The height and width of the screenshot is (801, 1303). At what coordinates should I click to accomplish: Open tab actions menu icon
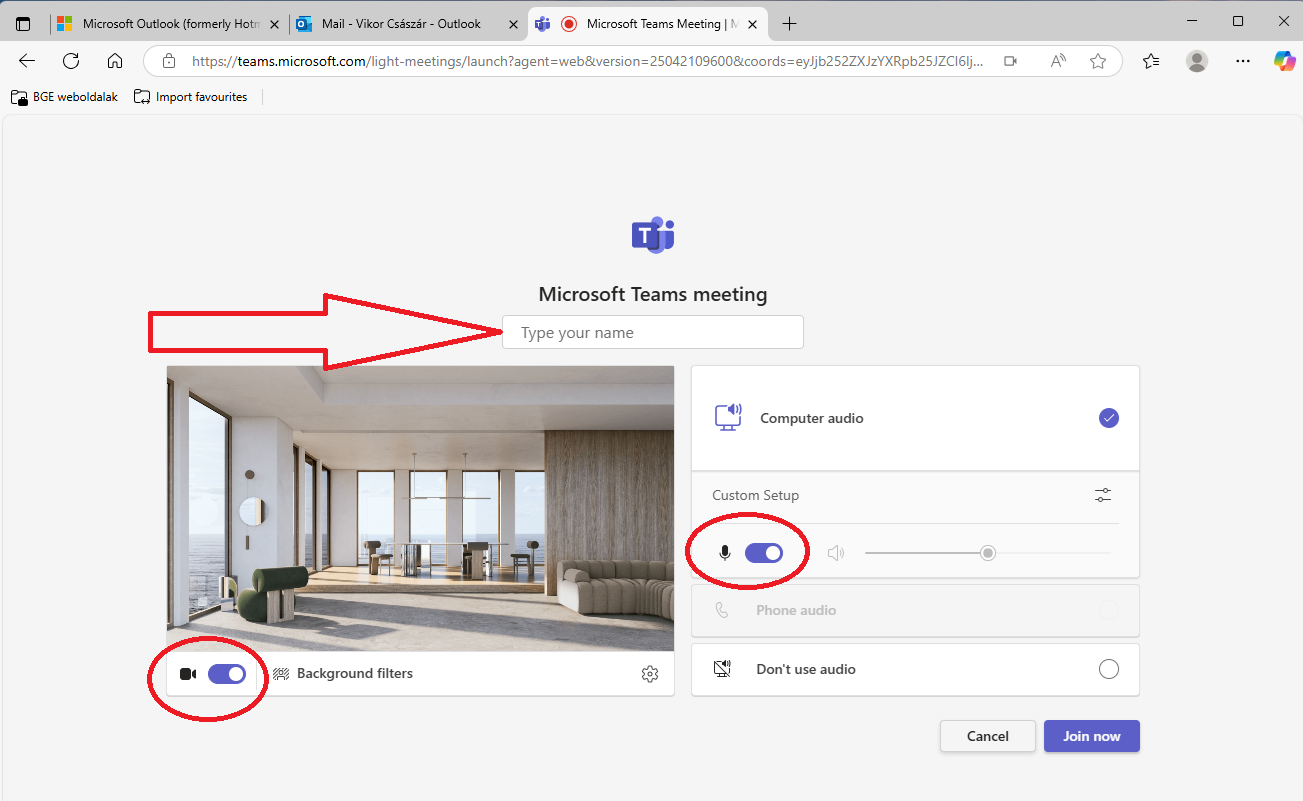(23, 23)
